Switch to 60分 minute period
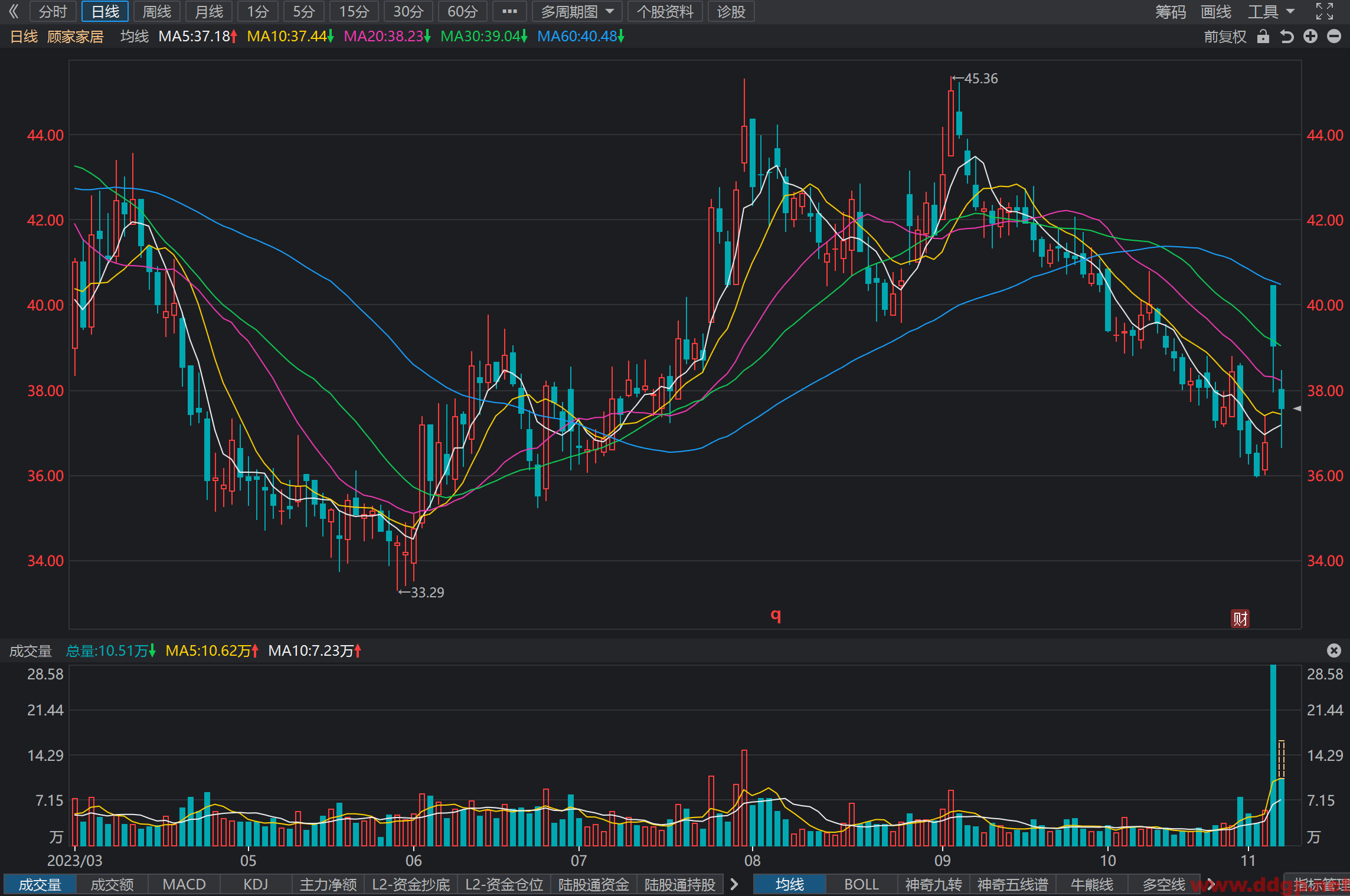This screenshot has height=896, width=1350. click(462, 11)
